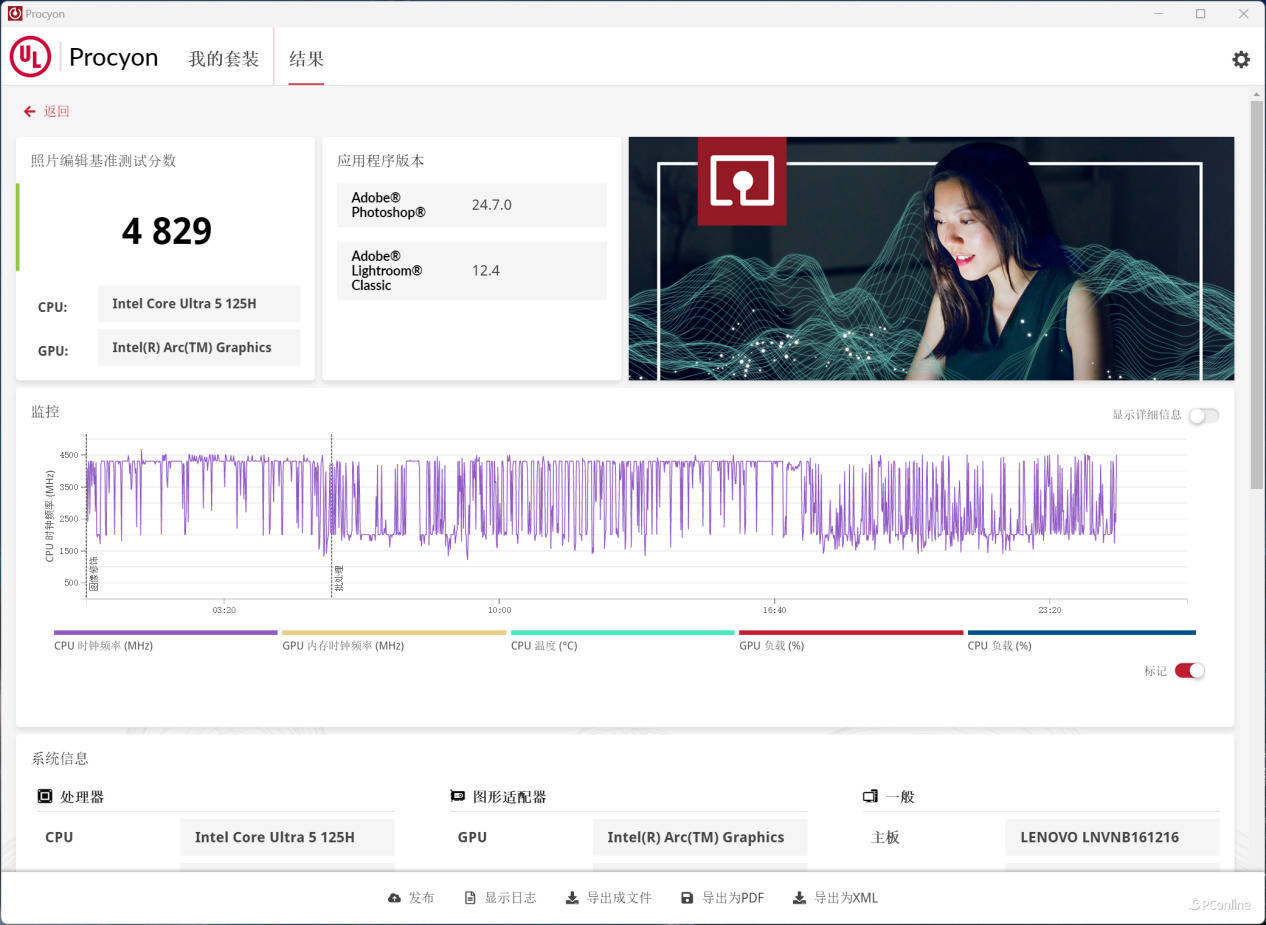Select the yellow GPU 内存时钟频率 legend bar
This screenshot has height=925, width=1266.
click(x=394, y=632)
